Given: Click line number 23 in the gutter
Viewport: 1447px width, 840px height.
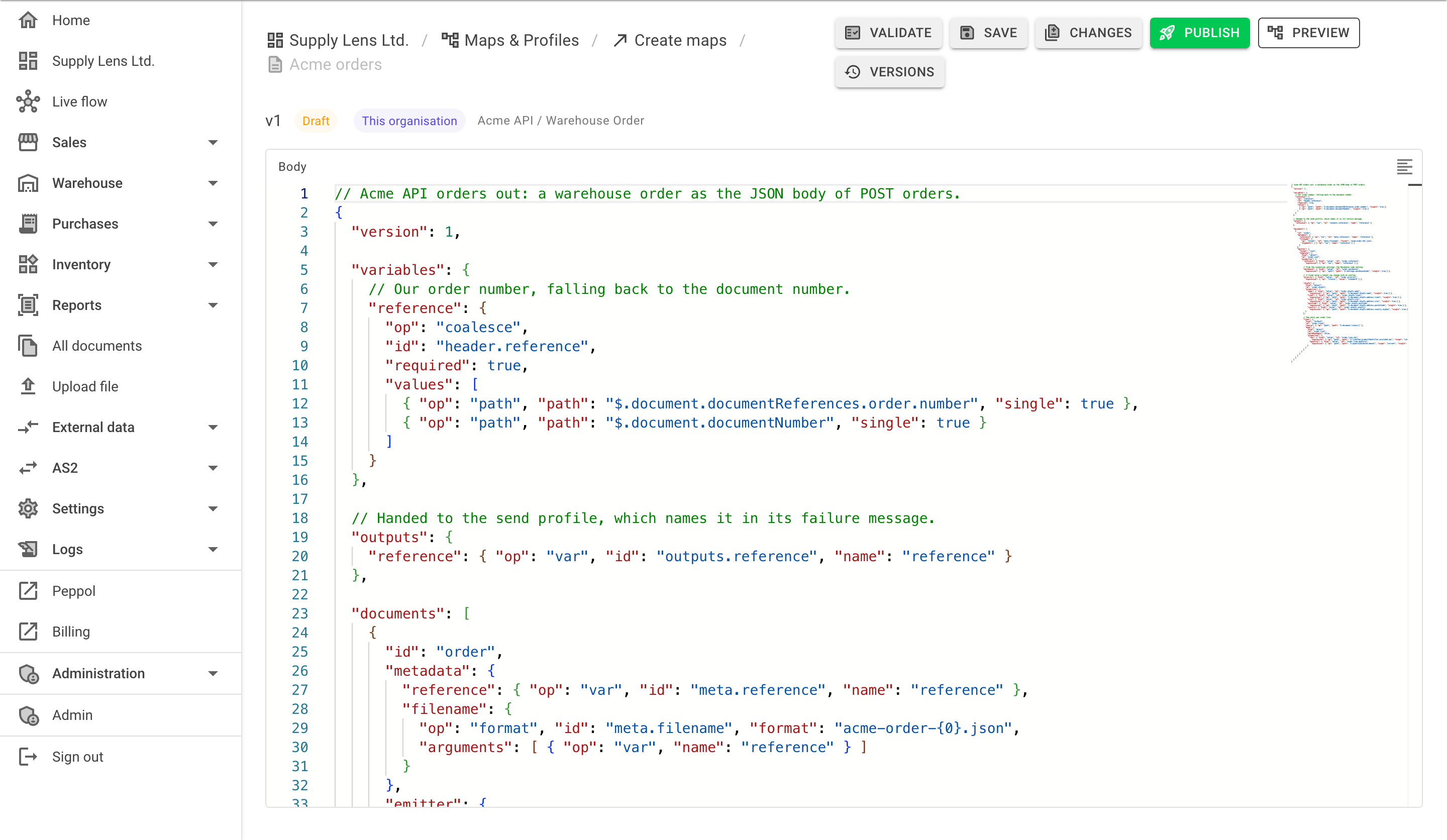Looking at the screenshot, I should pos(300,614).
